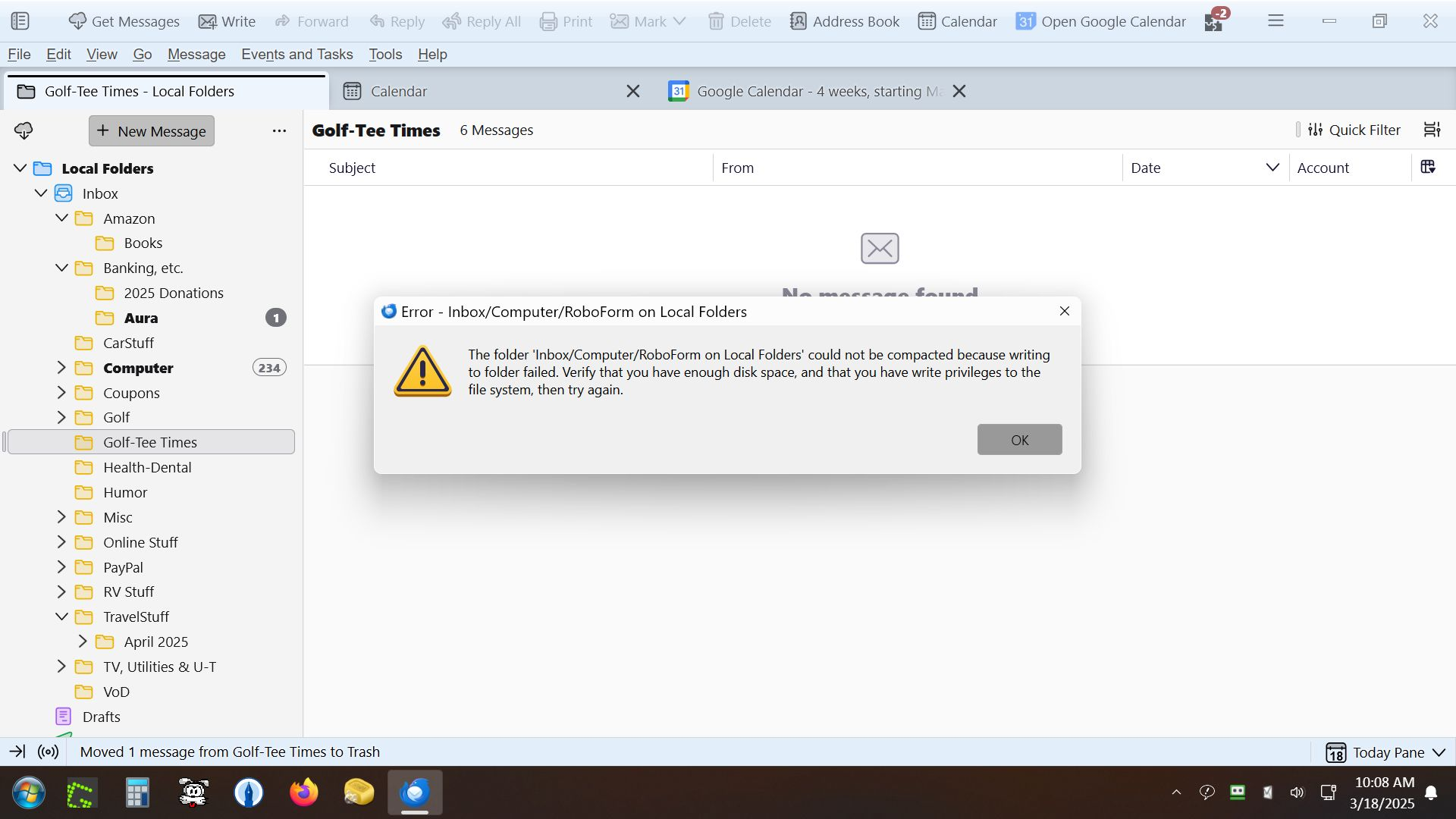
Task: Click Open Google Calendar toolbar button
Action: 1100,21
